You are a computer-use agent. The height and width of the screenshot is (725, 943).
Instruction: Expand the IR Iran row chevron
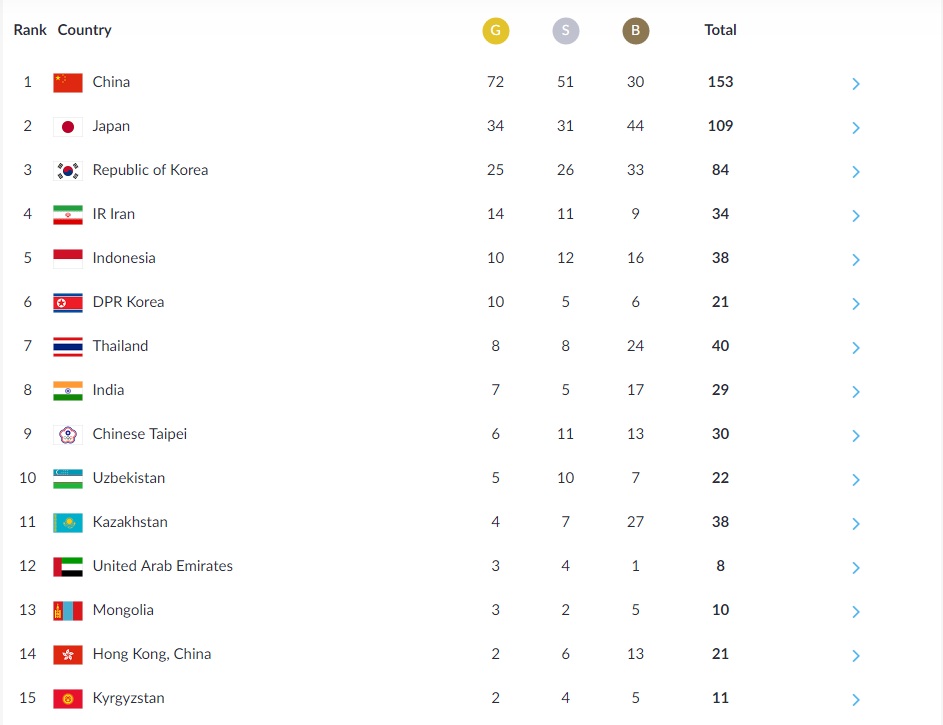[x=856, y=216]
